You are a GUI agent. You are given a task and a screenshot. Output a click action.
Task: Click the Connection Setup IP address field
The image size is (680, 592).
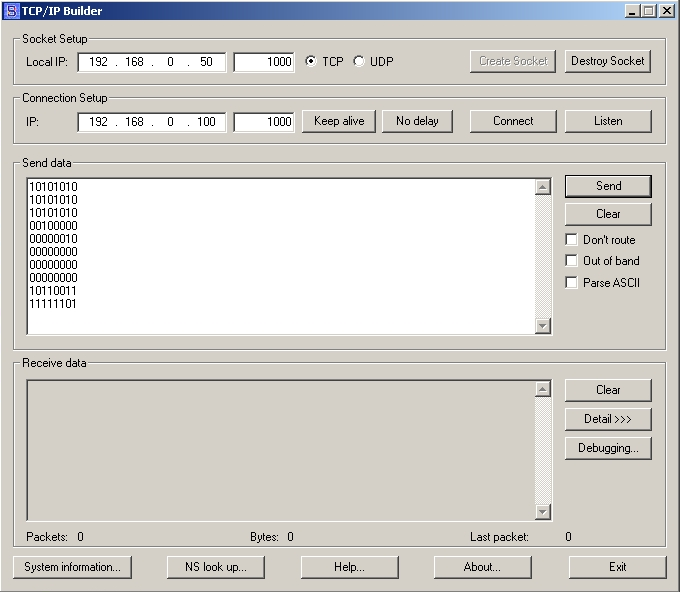[x=152, y=122]
